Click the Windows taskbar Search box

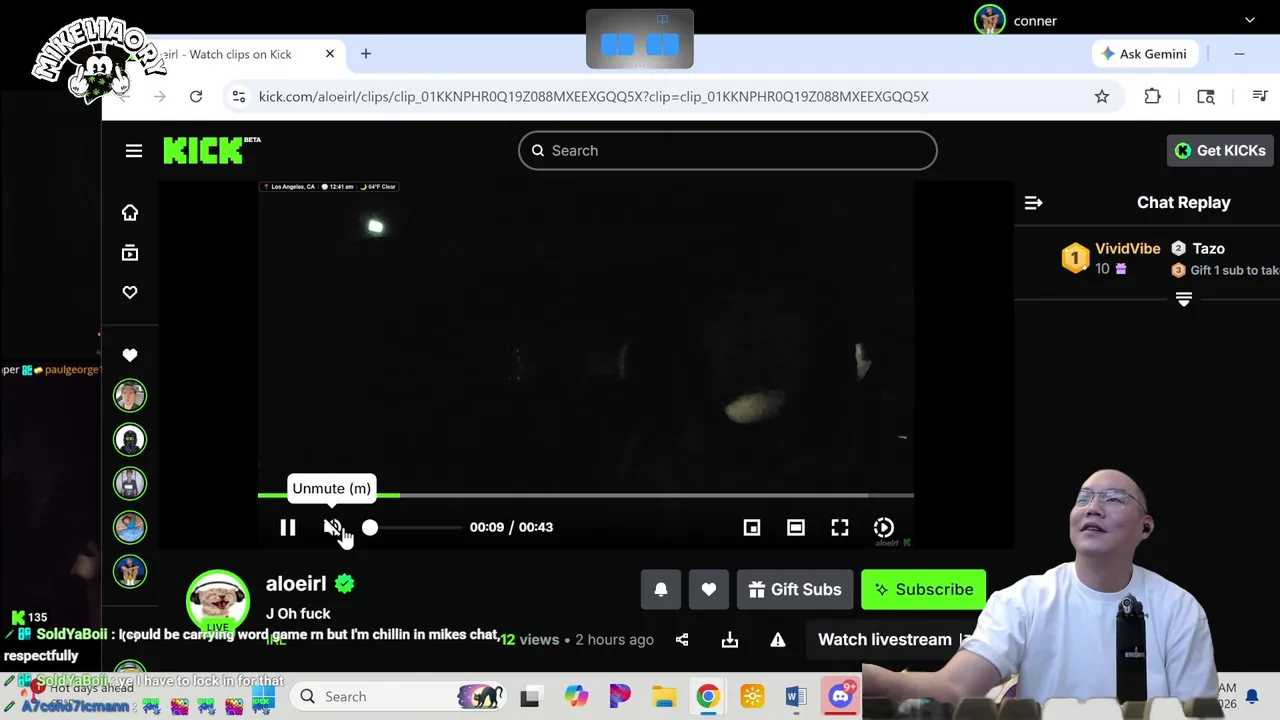pyautogui.click(x=400, y=697)
